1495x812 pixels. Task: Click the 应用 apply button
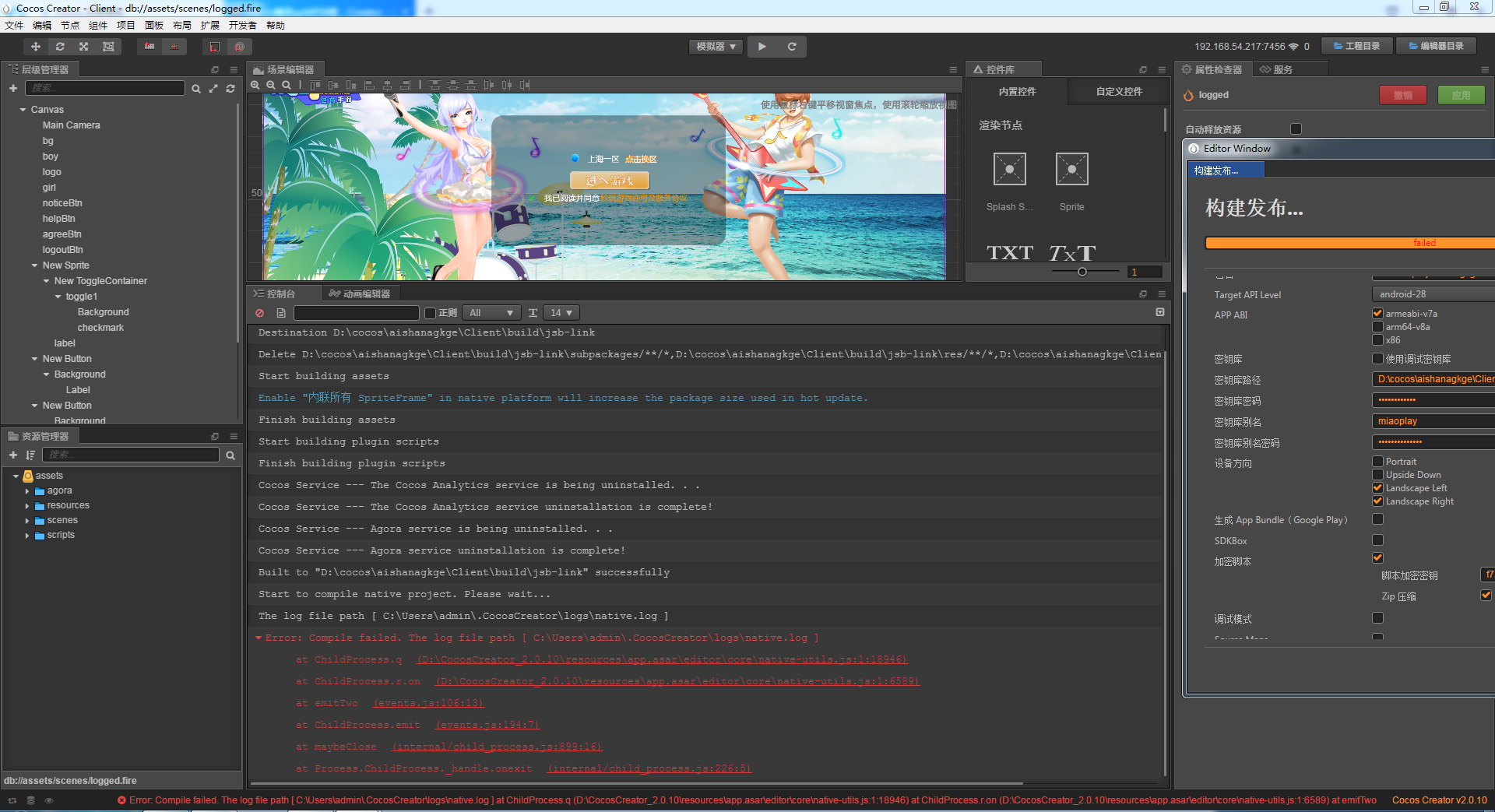(x=1462, y=95)
